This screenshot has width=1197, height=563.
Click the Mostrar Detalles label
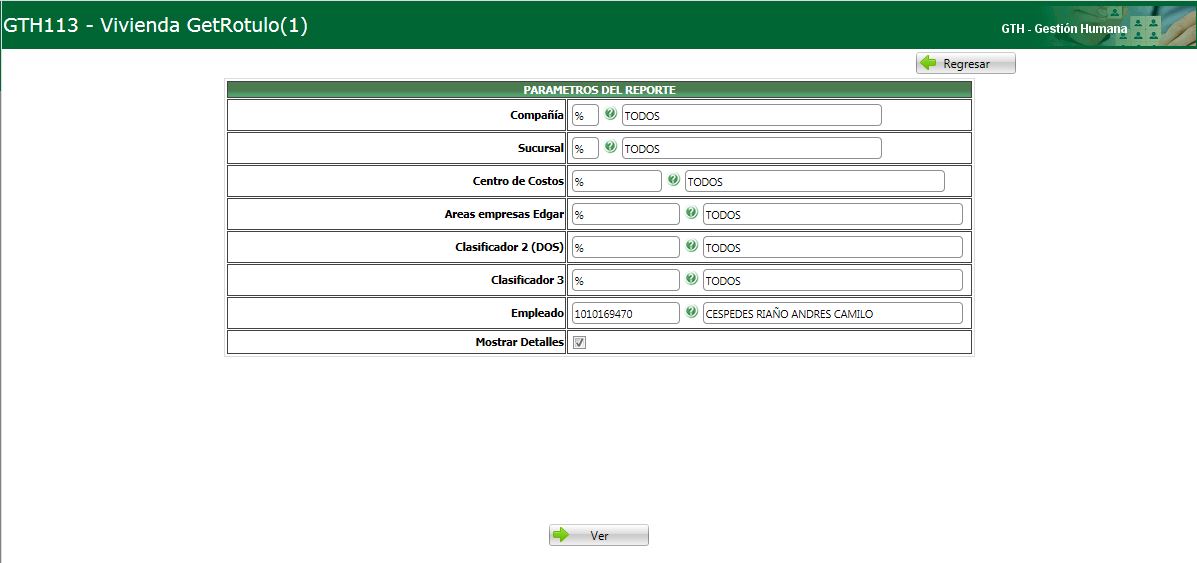pos(520,342)
